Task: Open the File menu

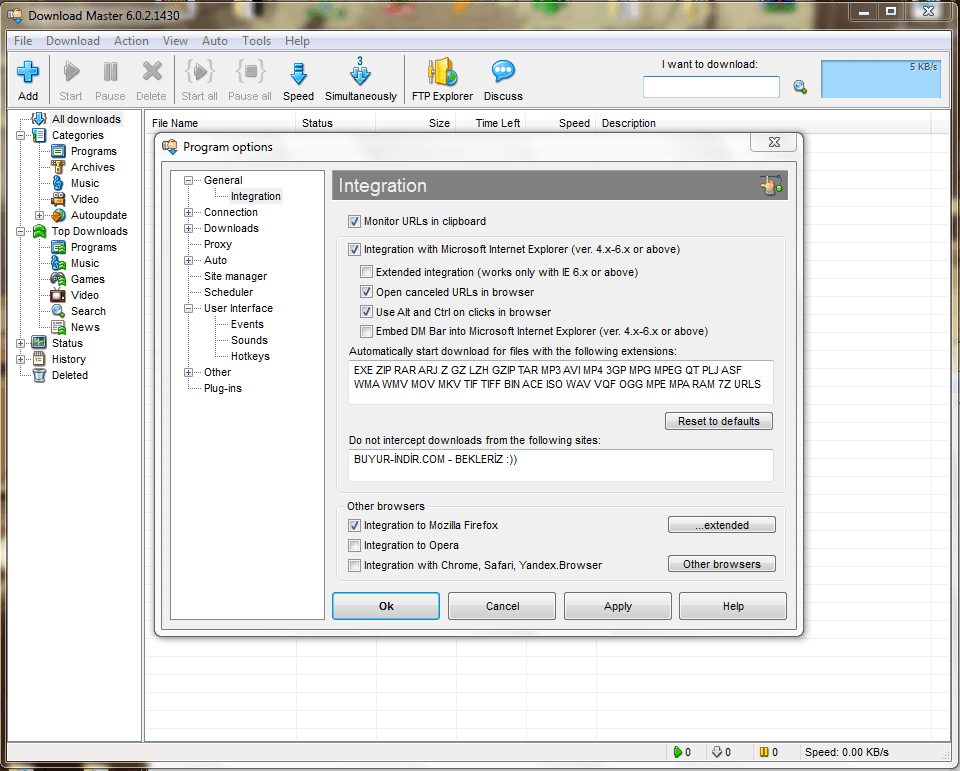Action: pyautogui.click(x=23, y=40)
